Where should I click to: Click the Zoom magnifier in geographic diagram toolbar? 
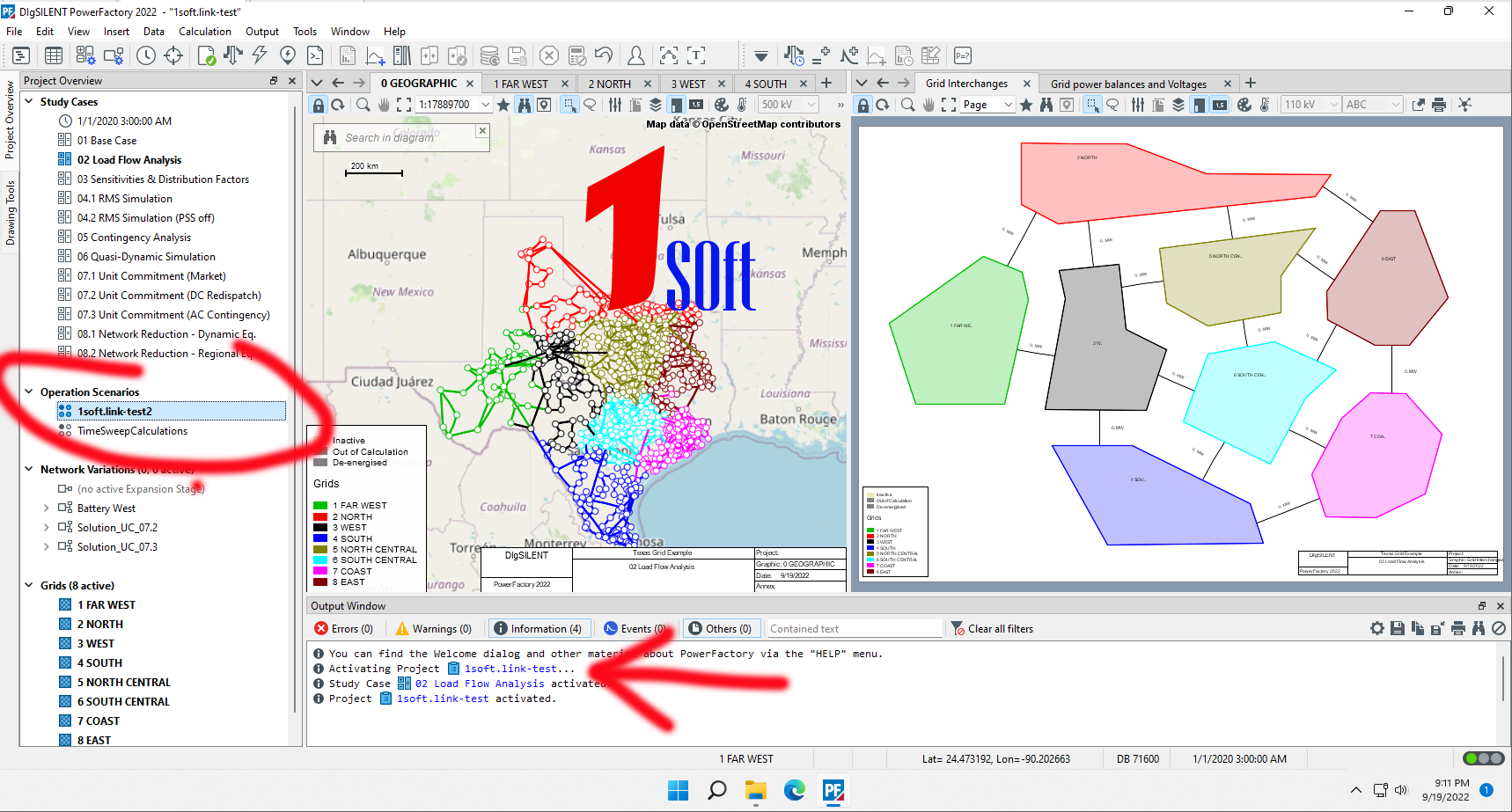(363, 105)
